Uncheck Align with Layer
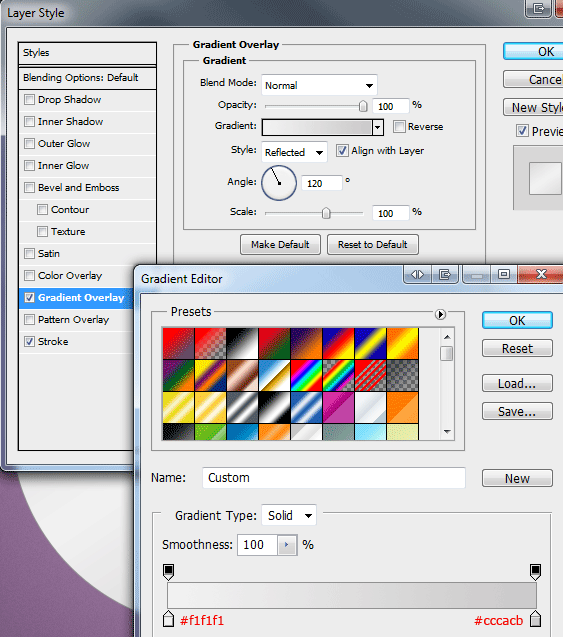The width and height of the screenshot is (563, 637). coord(342,151)
